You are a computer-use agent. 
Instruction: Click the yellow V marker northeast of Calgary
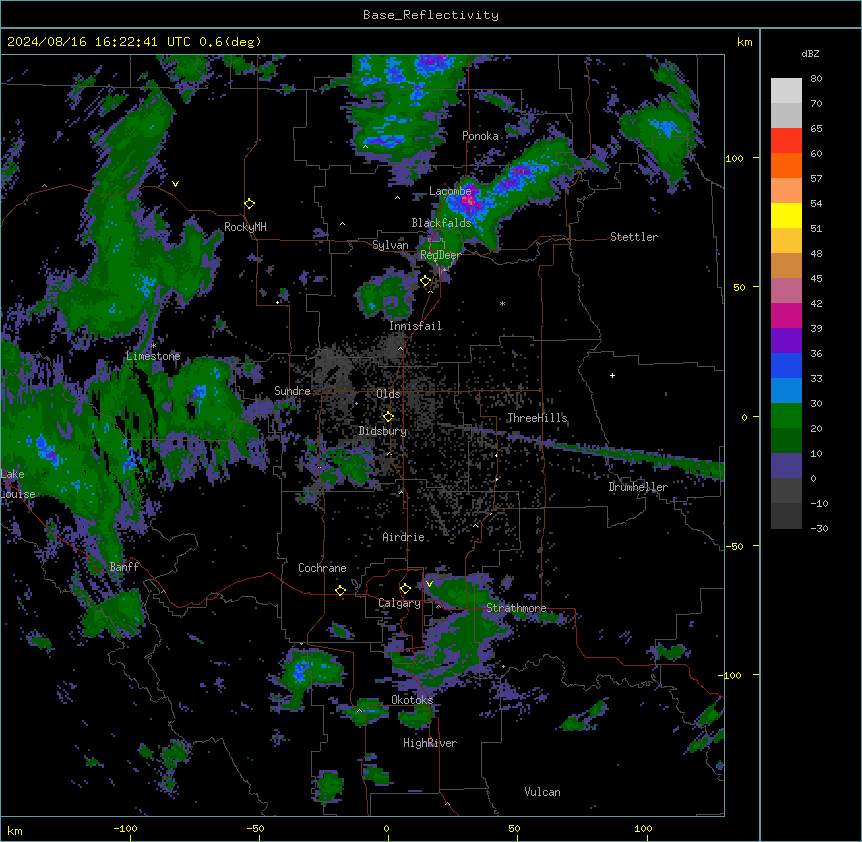[x=429, y=584]
